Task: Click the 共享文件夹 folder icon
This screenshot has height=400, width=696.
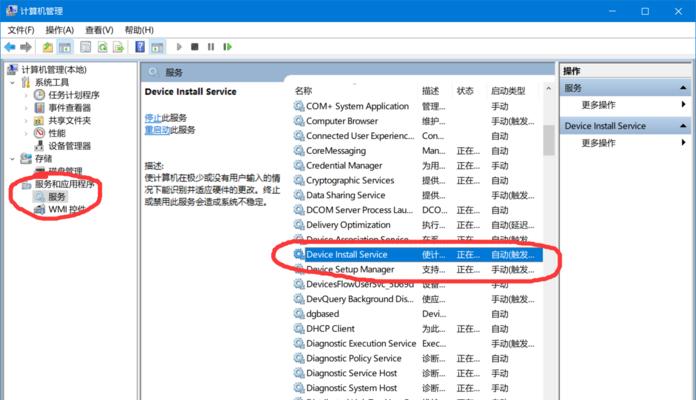Action: 39,120
